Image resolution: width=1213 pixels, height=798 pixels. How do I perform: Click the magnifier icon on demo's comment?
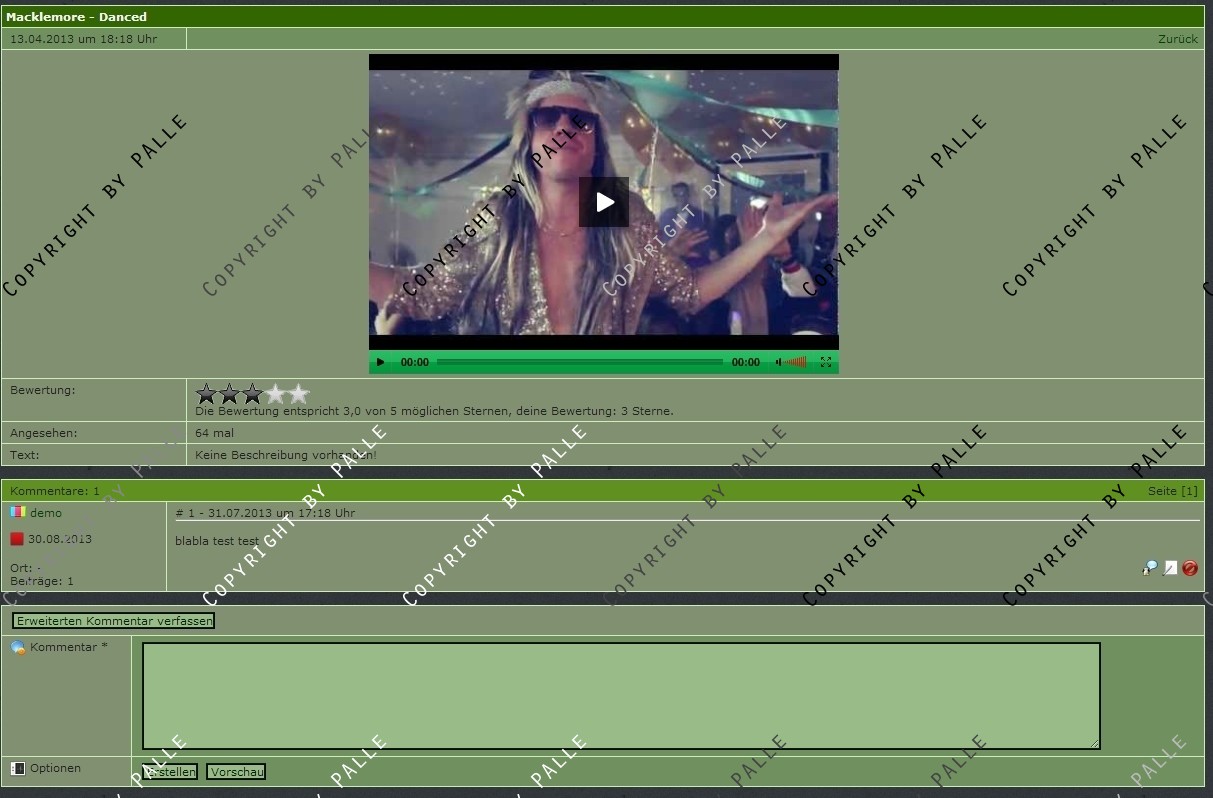point(1150,568)
